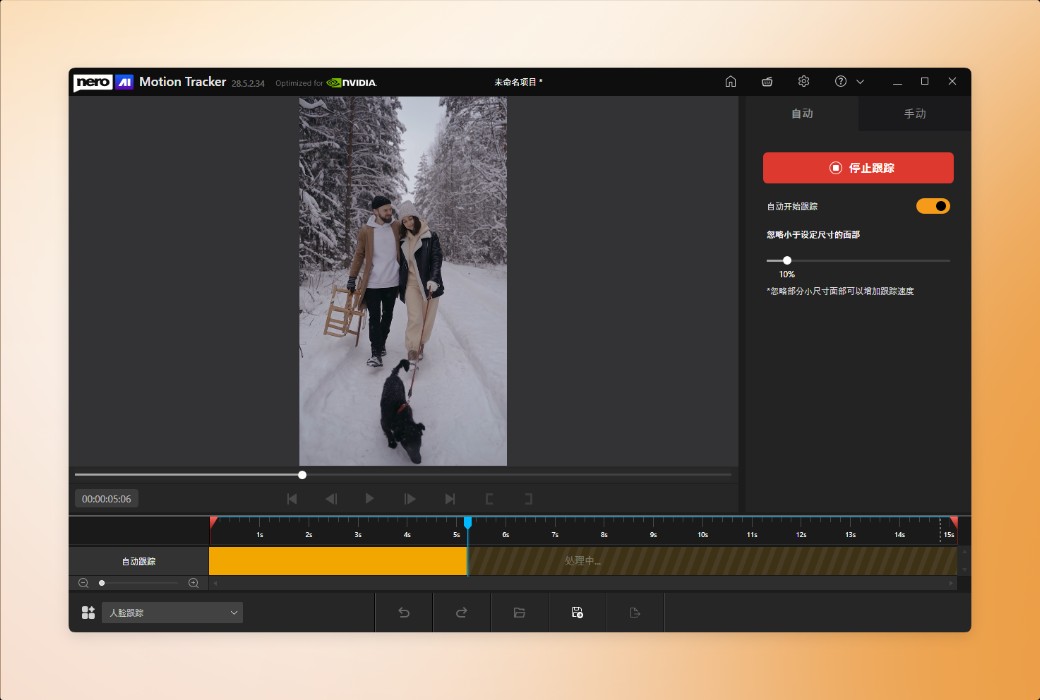Click the Play button under the preview
1040x700 pixels.
tap(370, 498)
